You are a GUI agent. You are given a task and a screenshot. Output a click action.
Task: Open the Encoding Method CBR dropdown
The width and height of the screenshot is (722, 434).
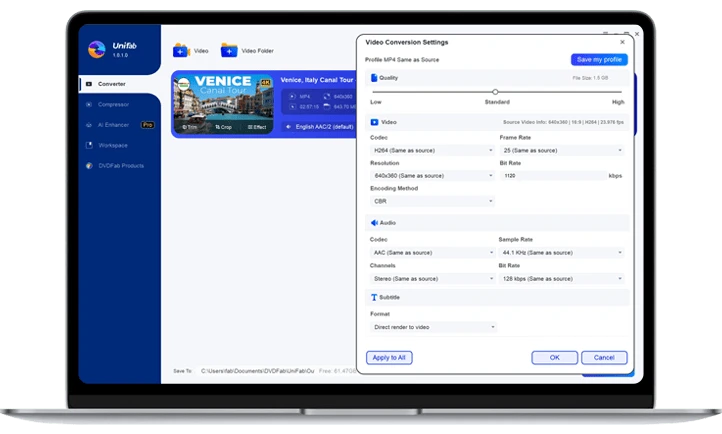point(432,201)
